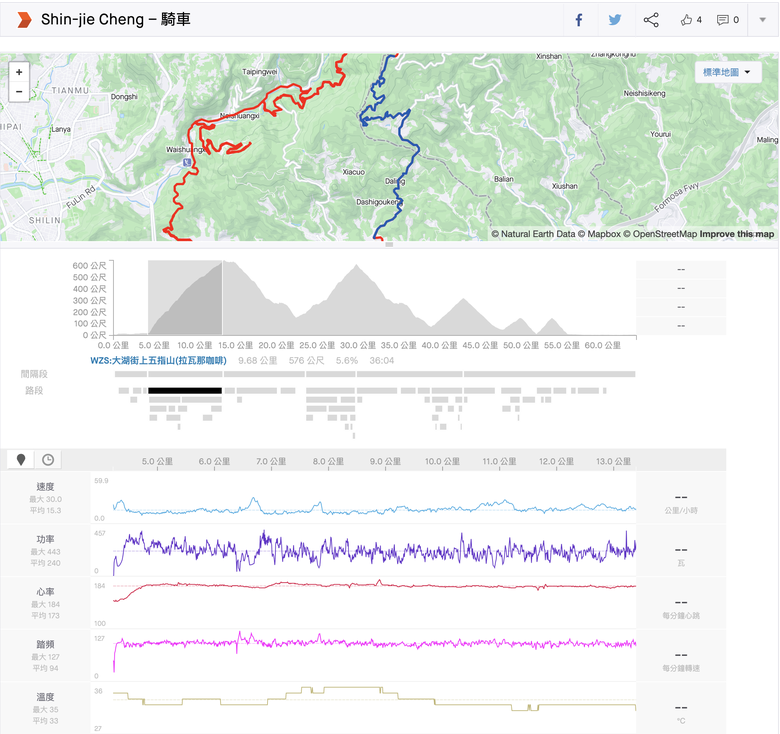Viewport: 780px width, 734px height.
Task: Switch chart axis to distance pin icon
Action: pyautogui.click(x=21, y=459)
